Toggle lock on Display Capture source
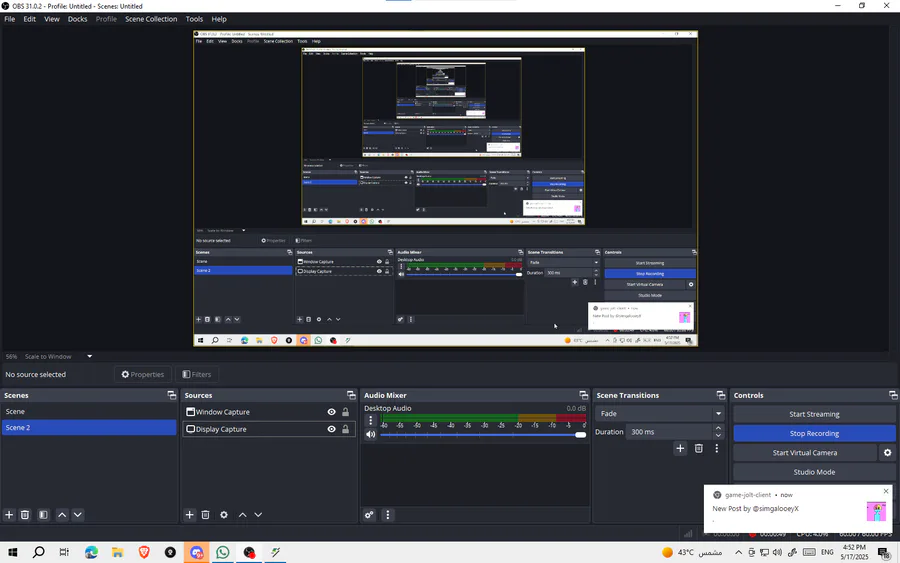This screenshot has width=900, height=563. click(346, 429)
